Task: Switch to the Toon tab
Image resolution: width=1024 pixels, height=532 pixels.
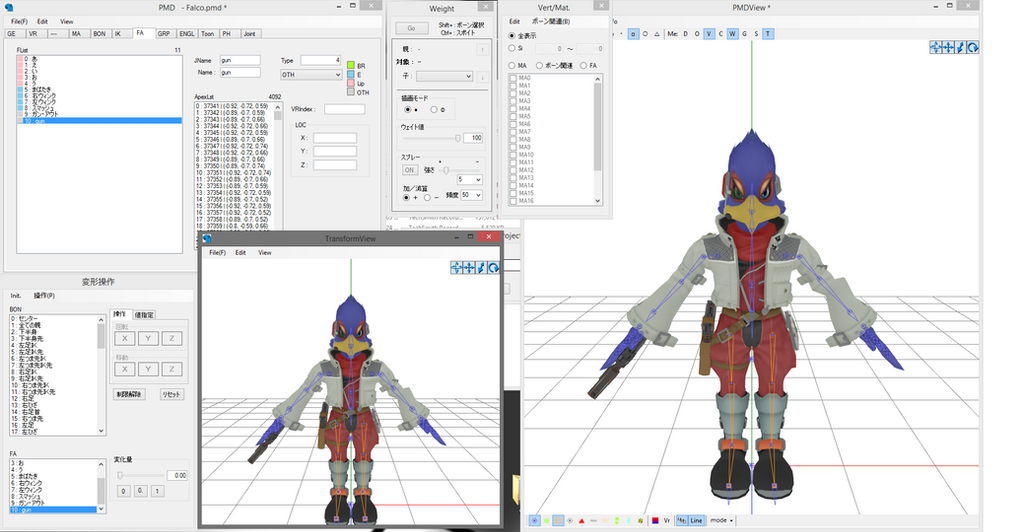Action: click(208, 34)
